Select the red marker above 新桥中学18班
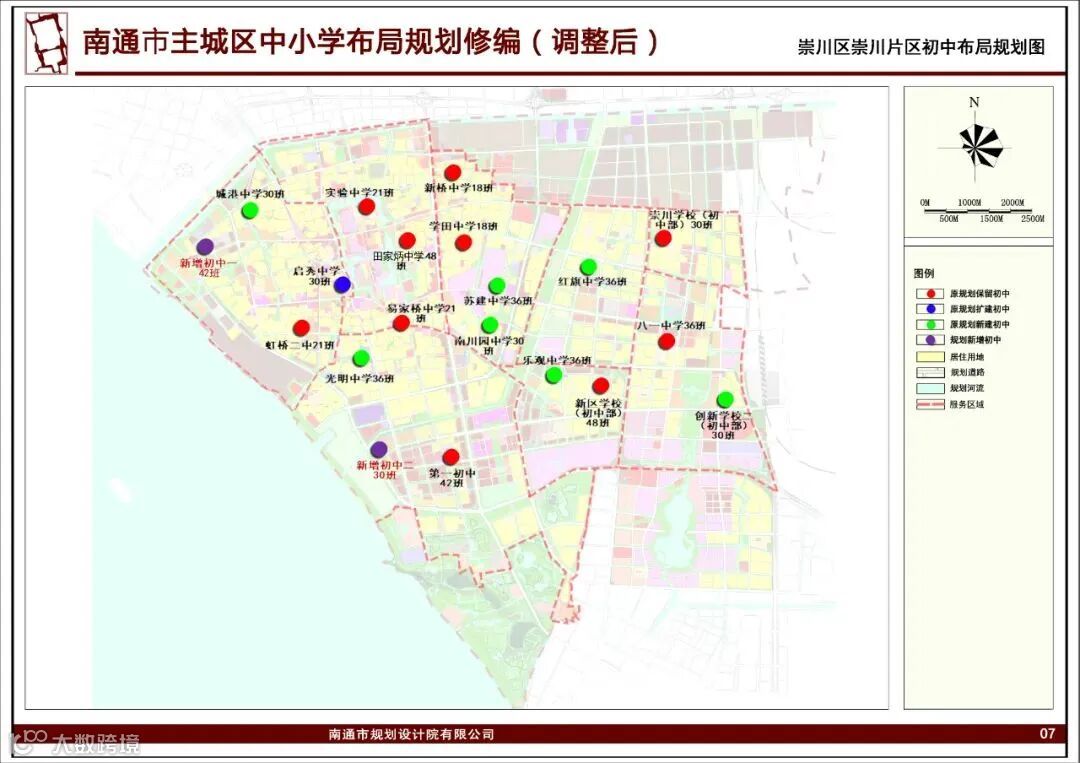 coord(453,172)
